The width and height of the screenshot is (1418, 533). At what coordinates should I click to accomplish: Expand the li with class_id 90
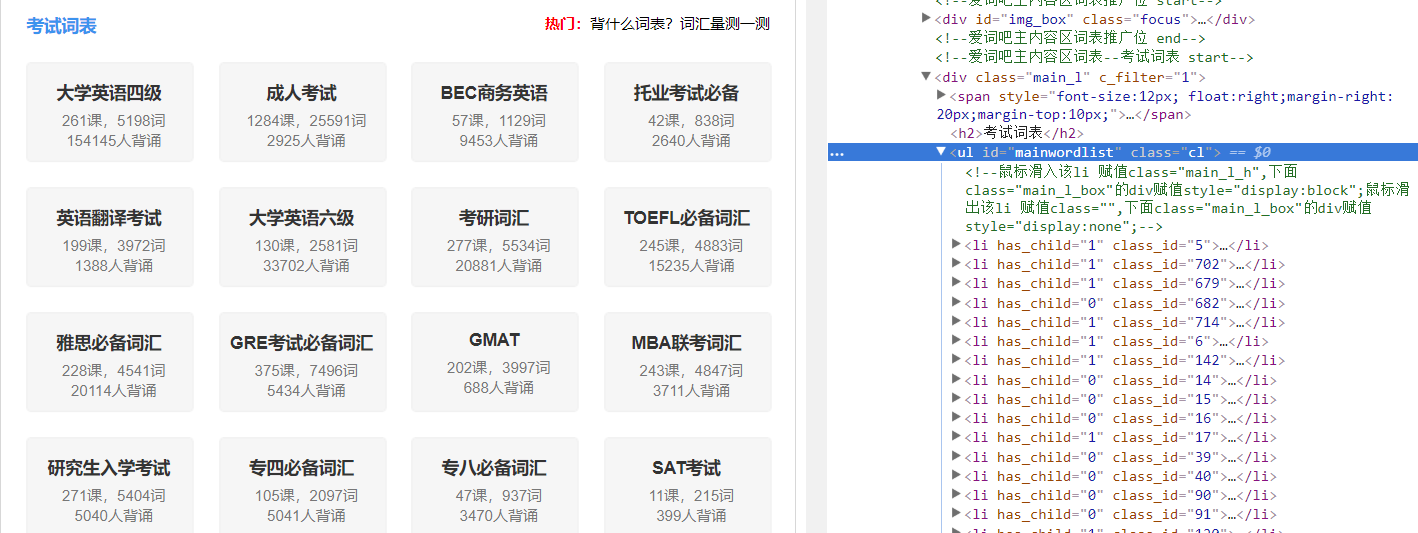(x=956, y=494)
